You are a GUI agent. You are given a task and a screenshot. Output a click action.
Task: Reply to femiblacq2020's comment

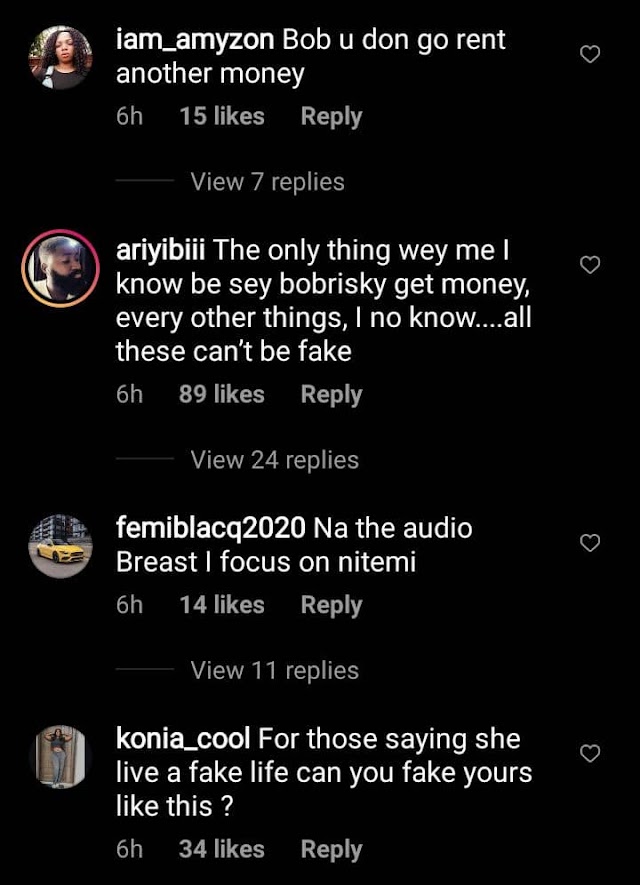click(331, 605)
